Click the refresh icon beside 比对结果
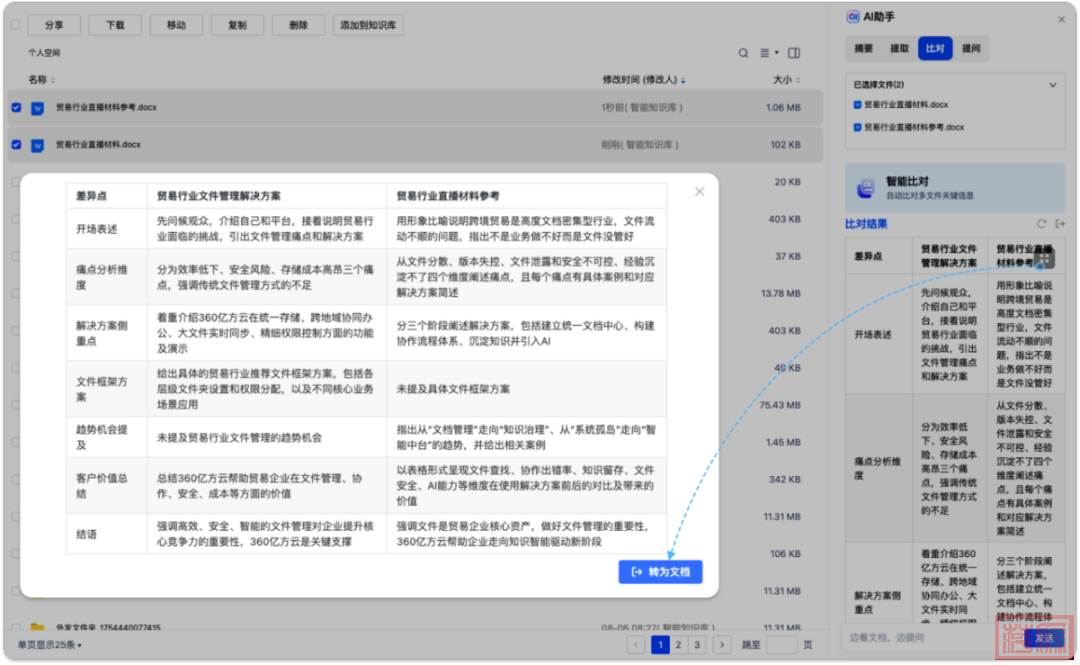Viewport: 1080px width, 665px height. pyautogui.click(x=1041, y=224)
